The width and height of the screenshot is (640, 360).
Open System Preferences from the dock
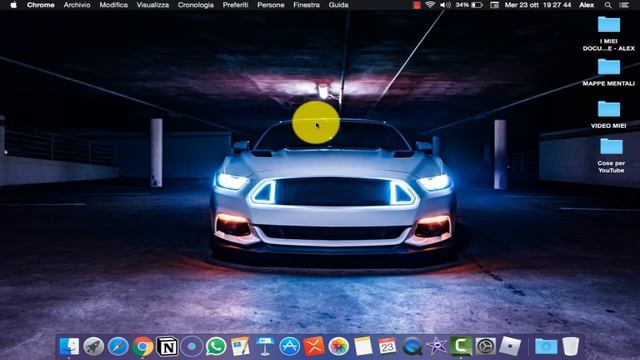pyautogui.click(x=485, y=347)
